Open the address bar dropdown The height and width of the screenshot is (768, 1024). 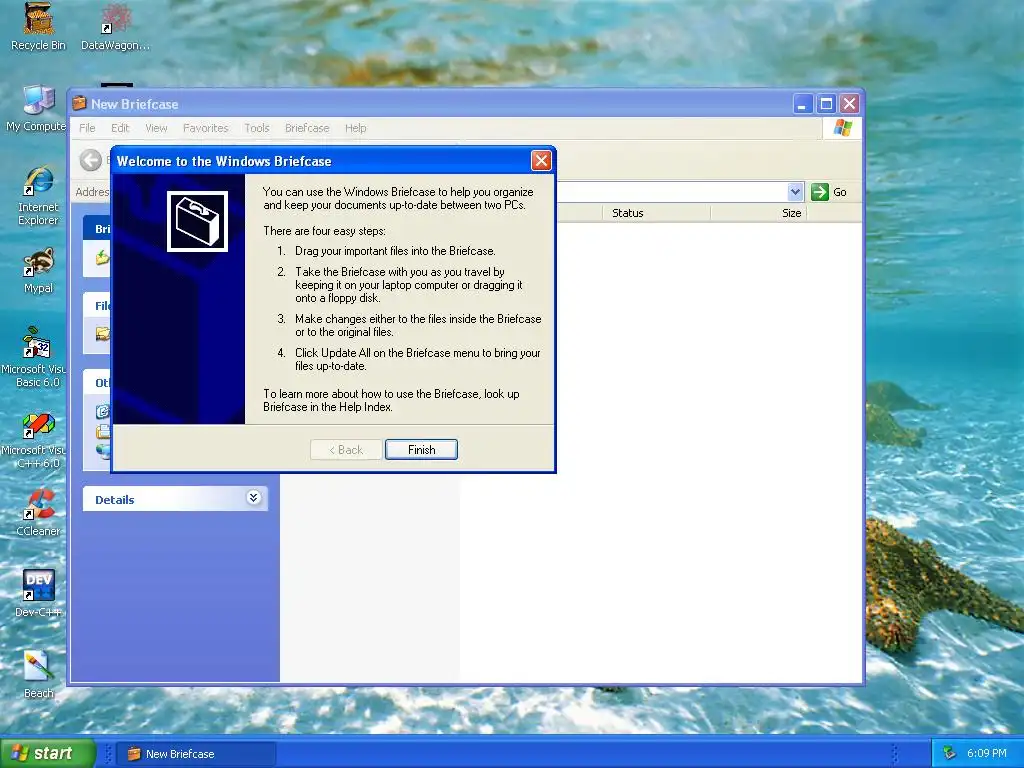pyautogui.click(x=795, y=192)
